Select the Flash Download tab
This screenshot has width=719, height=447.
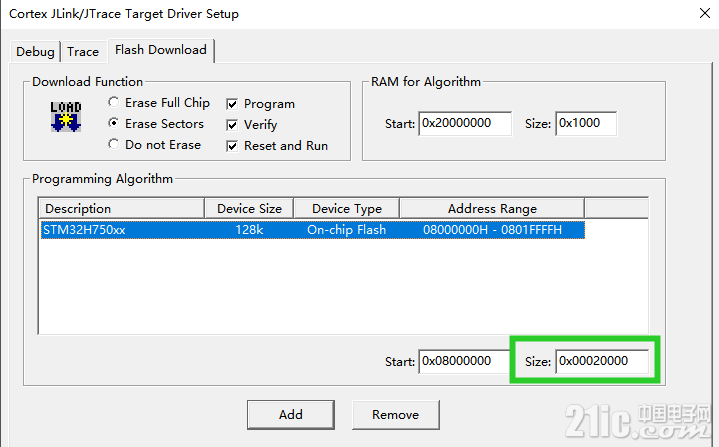coord(161,50)
